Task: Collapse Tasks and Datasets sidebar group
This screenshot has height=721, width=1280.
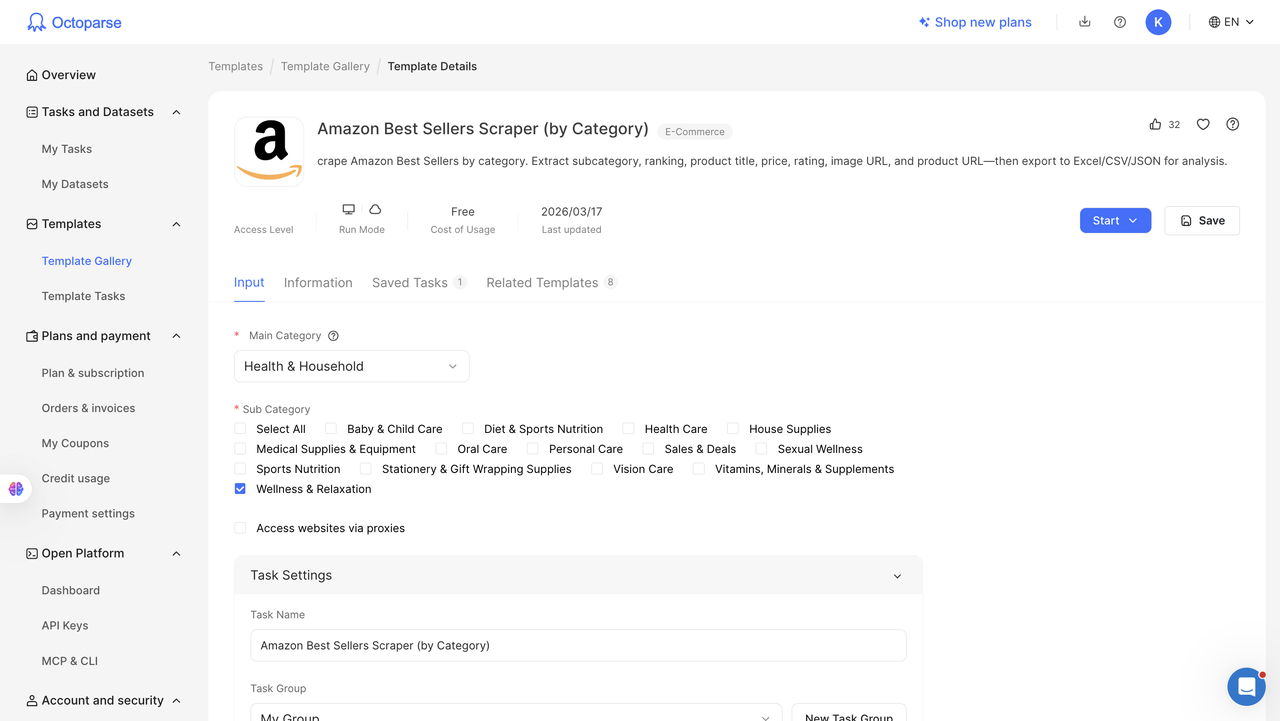Action: tap(176, 112)
